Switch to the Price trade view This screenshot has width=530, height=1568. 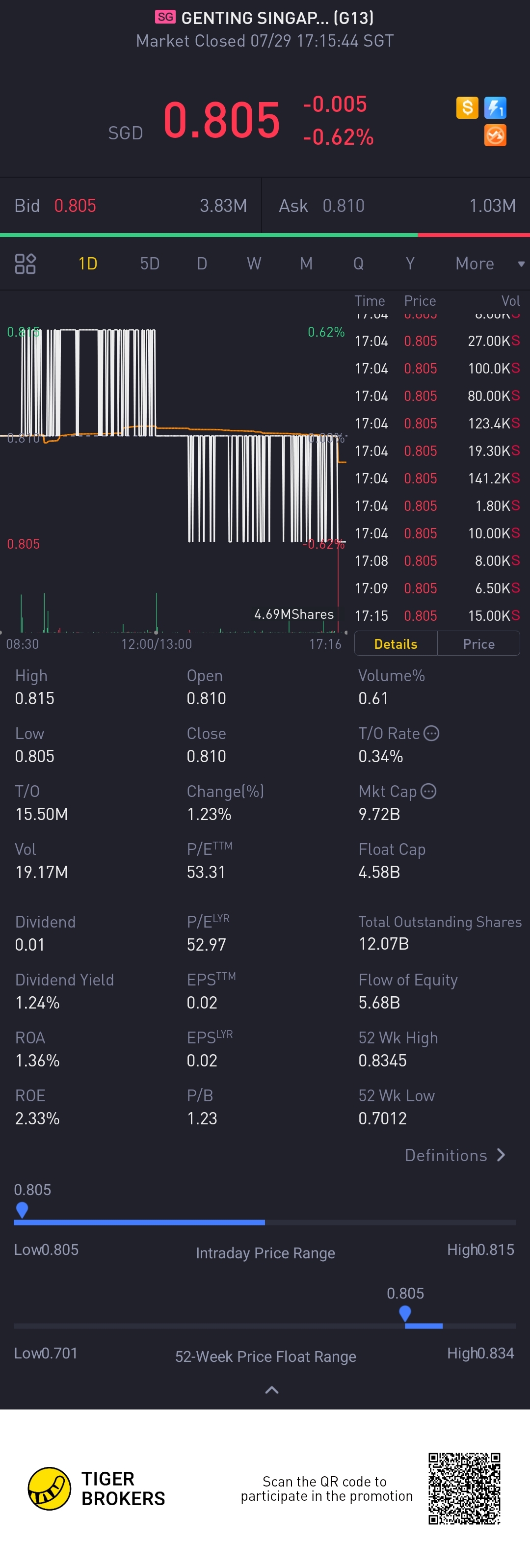coord(478,643)
